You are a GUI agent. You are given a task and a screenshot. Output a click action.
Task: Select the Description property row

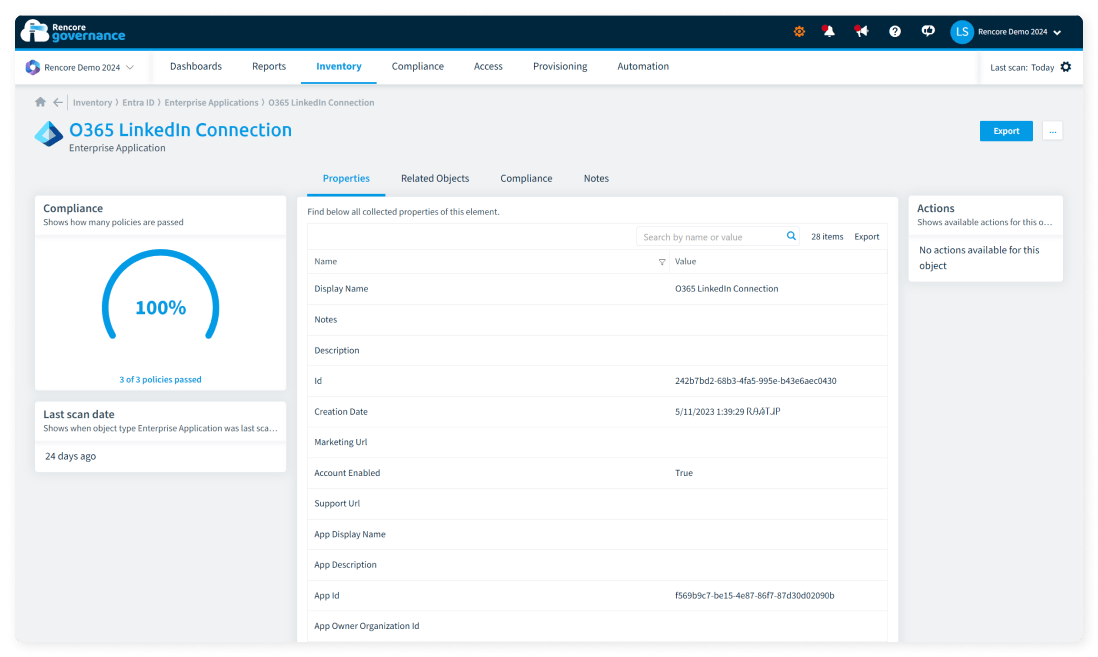coord(597,350)
